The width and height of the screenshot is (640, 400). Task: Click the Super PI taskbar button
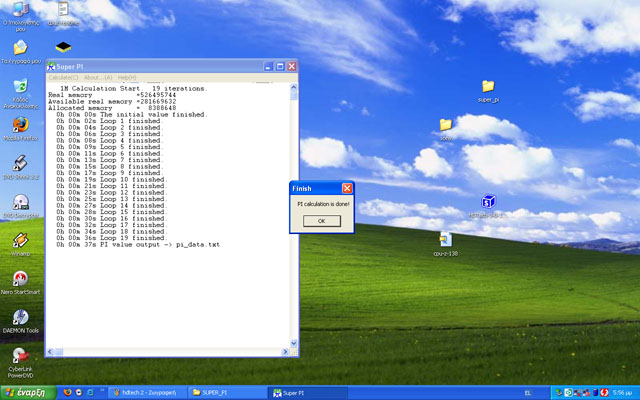tap(309, 393)
